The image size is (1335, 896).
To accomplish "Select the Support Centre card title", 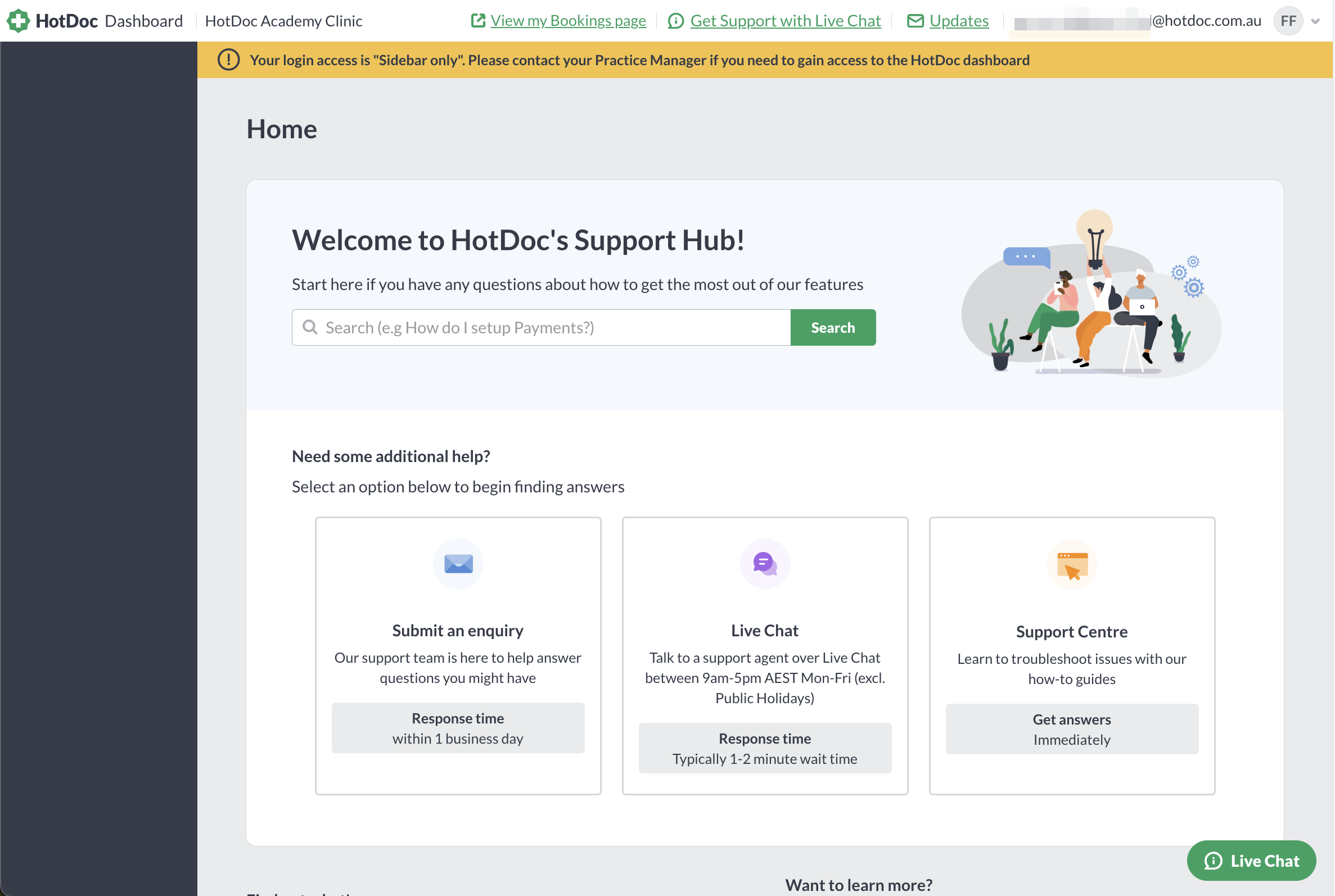I will pos(1072,631).
